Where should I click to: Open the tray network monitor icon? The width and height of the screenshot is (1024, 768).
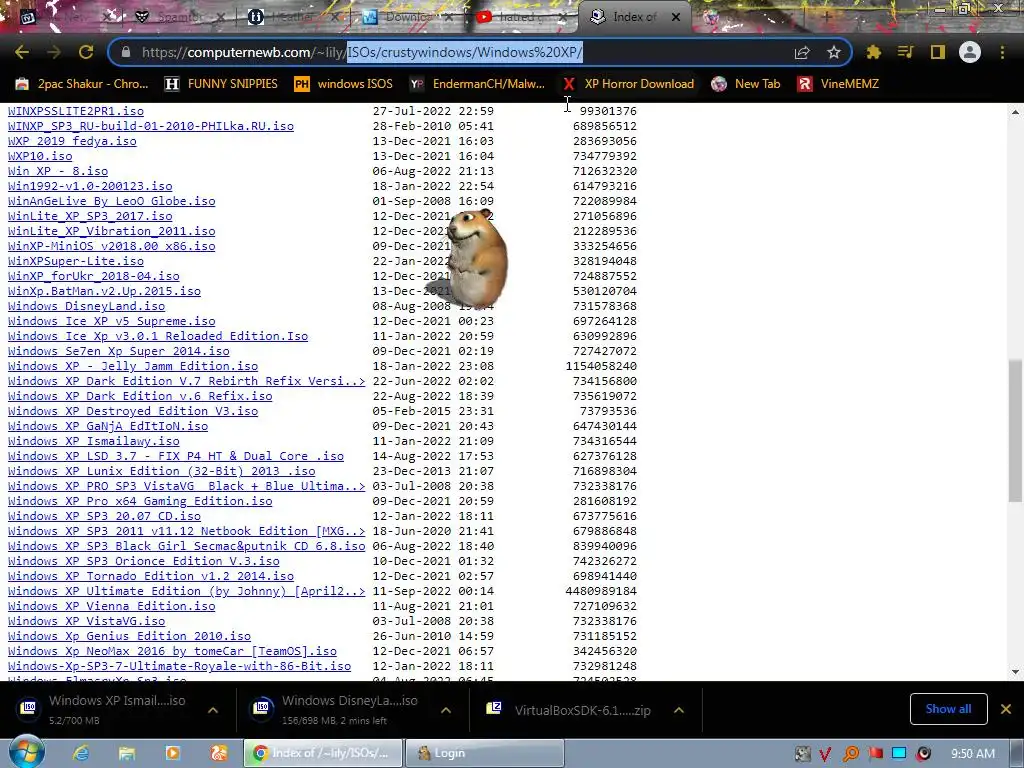point(899,754)
